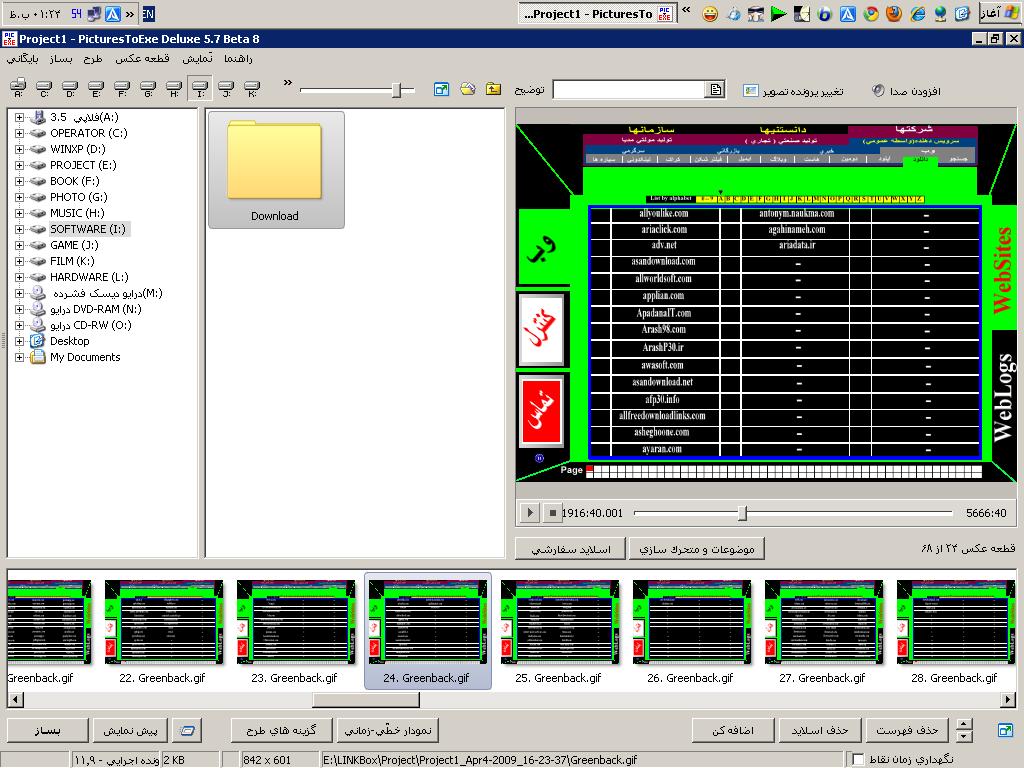Viewport: 1024px width, 768px height.
Task: Select the DVD-RAM (N:) drive in the tree
Action: (95, 309)
